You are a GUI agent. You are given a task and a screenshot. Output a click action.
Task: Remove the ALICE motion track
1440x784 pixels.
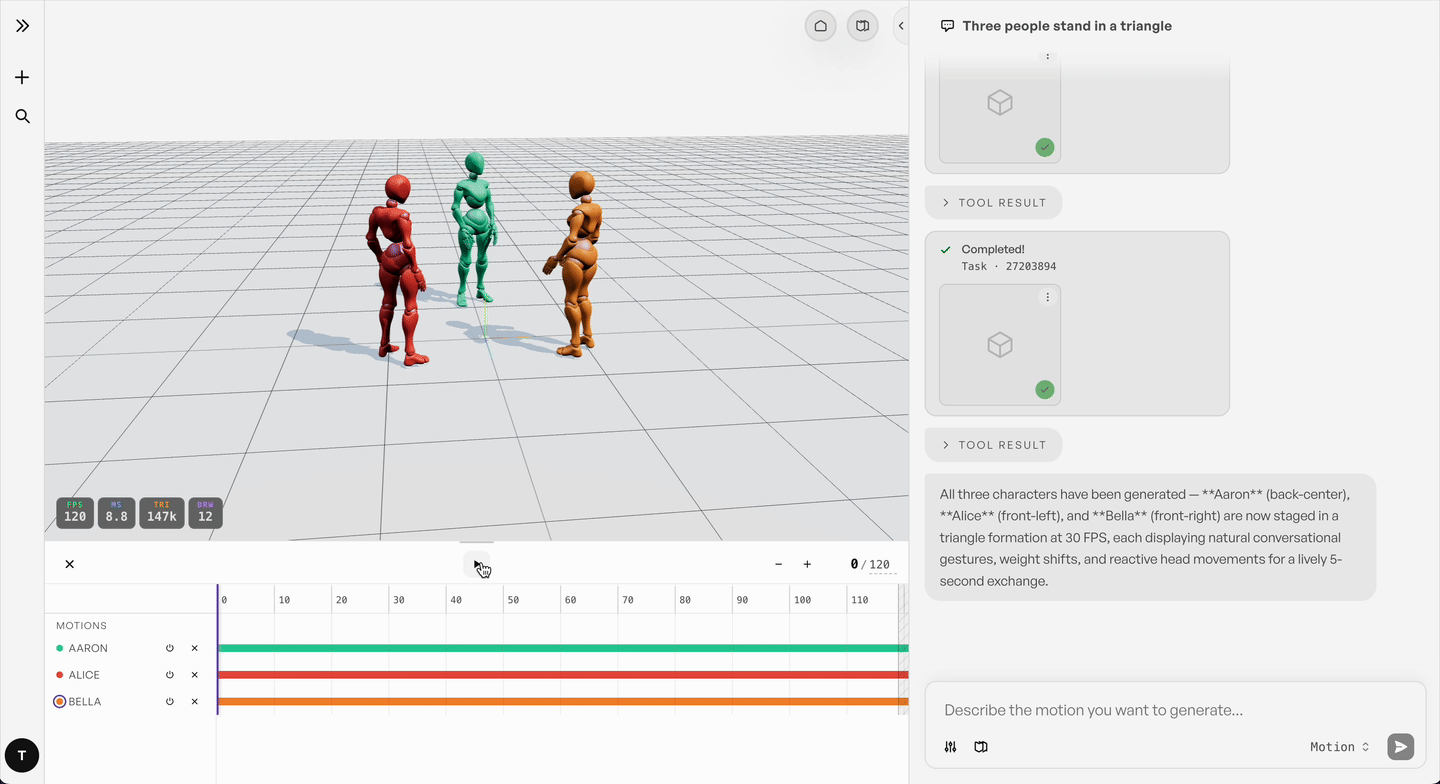coord(195,675)
